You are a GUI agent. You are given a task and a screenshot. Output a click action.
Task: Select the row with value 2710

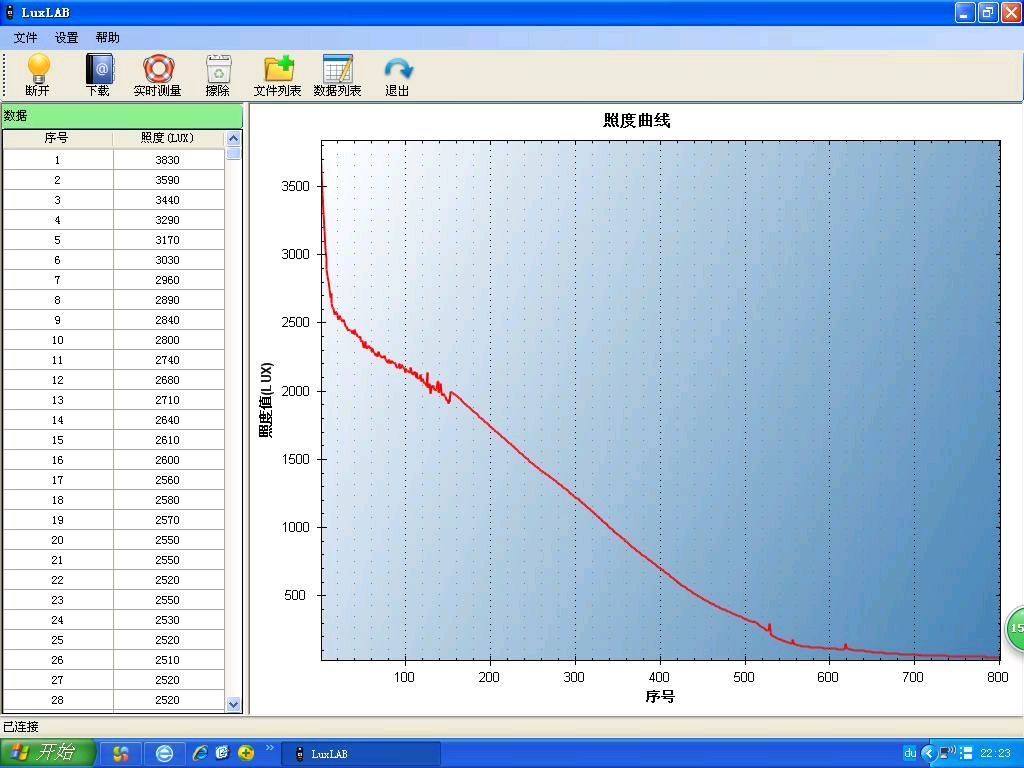click(x=113, y=400)
